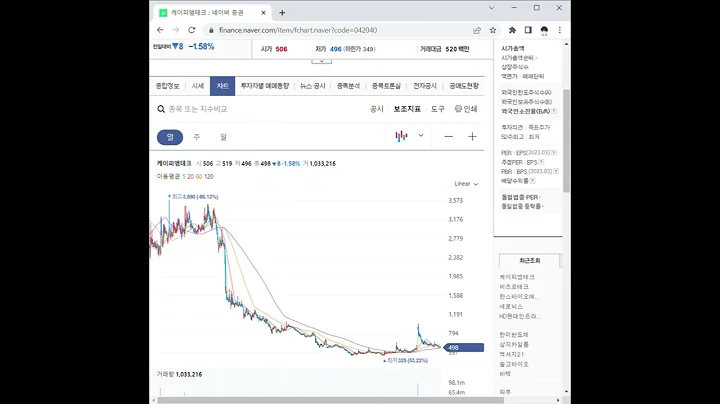Open the 보조지표 indicators menu
The image size is (720, 404).
(407, 109)
